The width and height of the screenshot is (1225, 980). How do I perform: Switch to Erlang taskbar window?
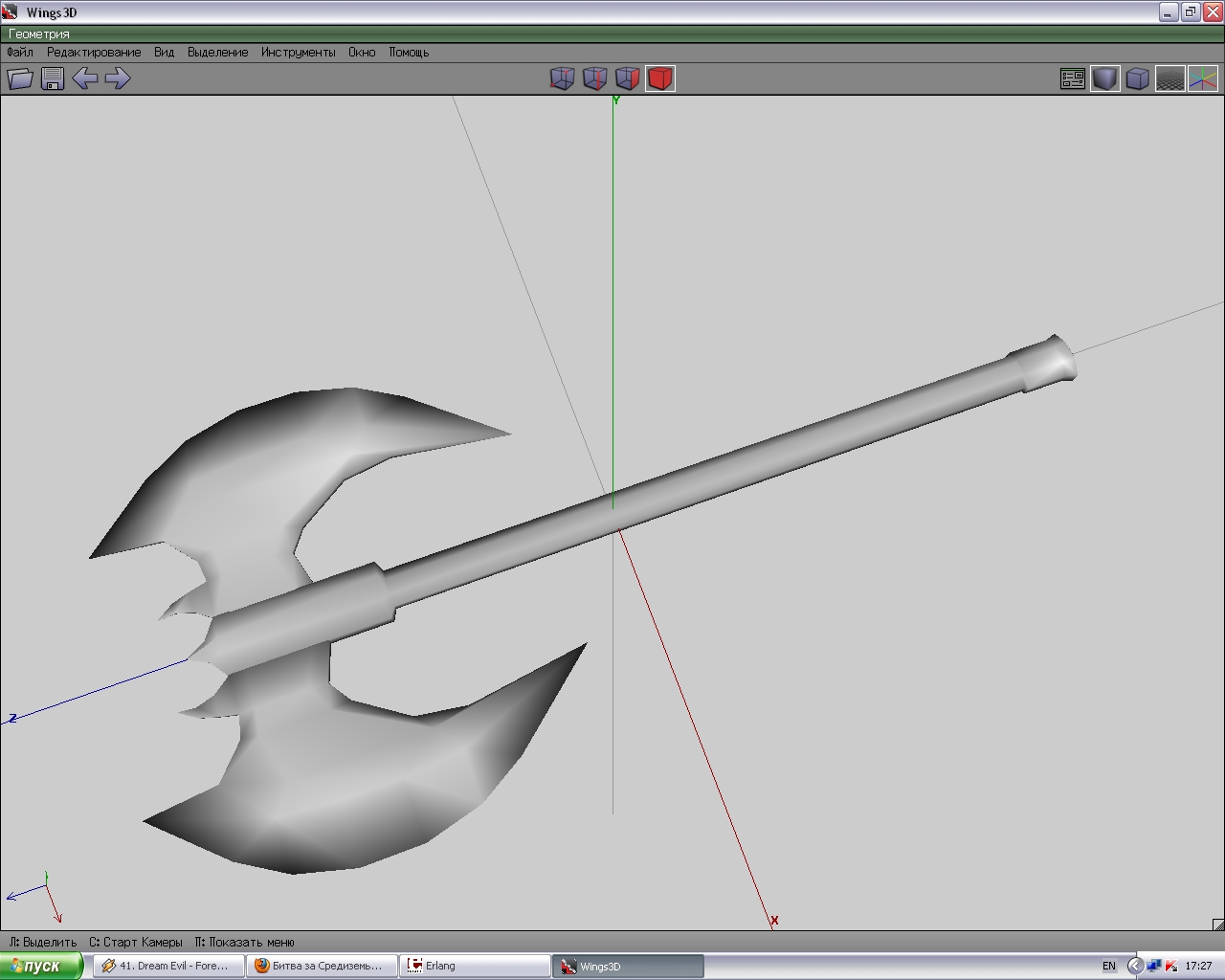click(x=475, y=966)
